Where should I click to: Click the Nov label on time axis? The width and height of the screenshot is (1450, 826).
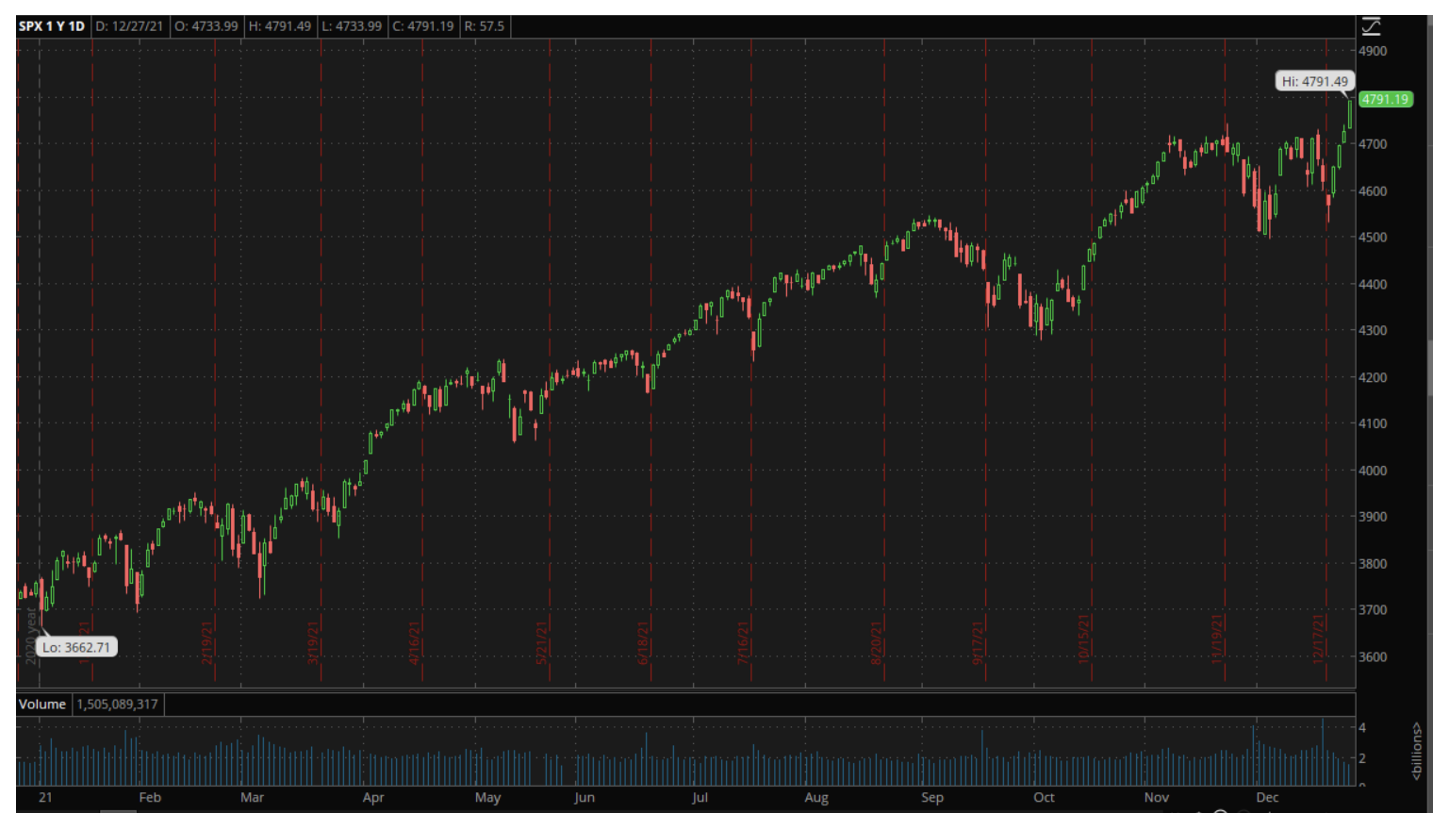(1157, 798)
